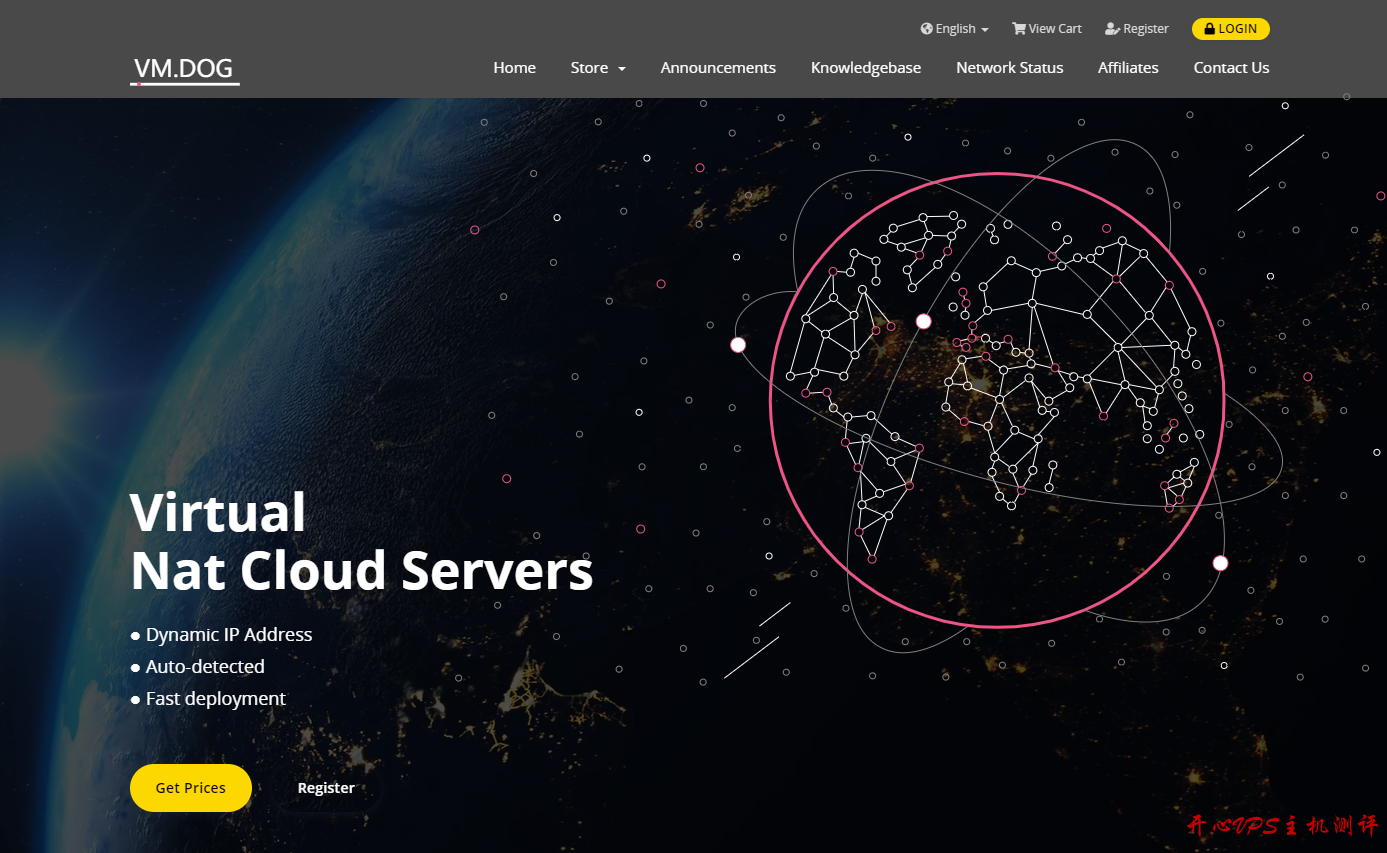Click the "Dynamic IP Address" bullet text

[229, 635]
